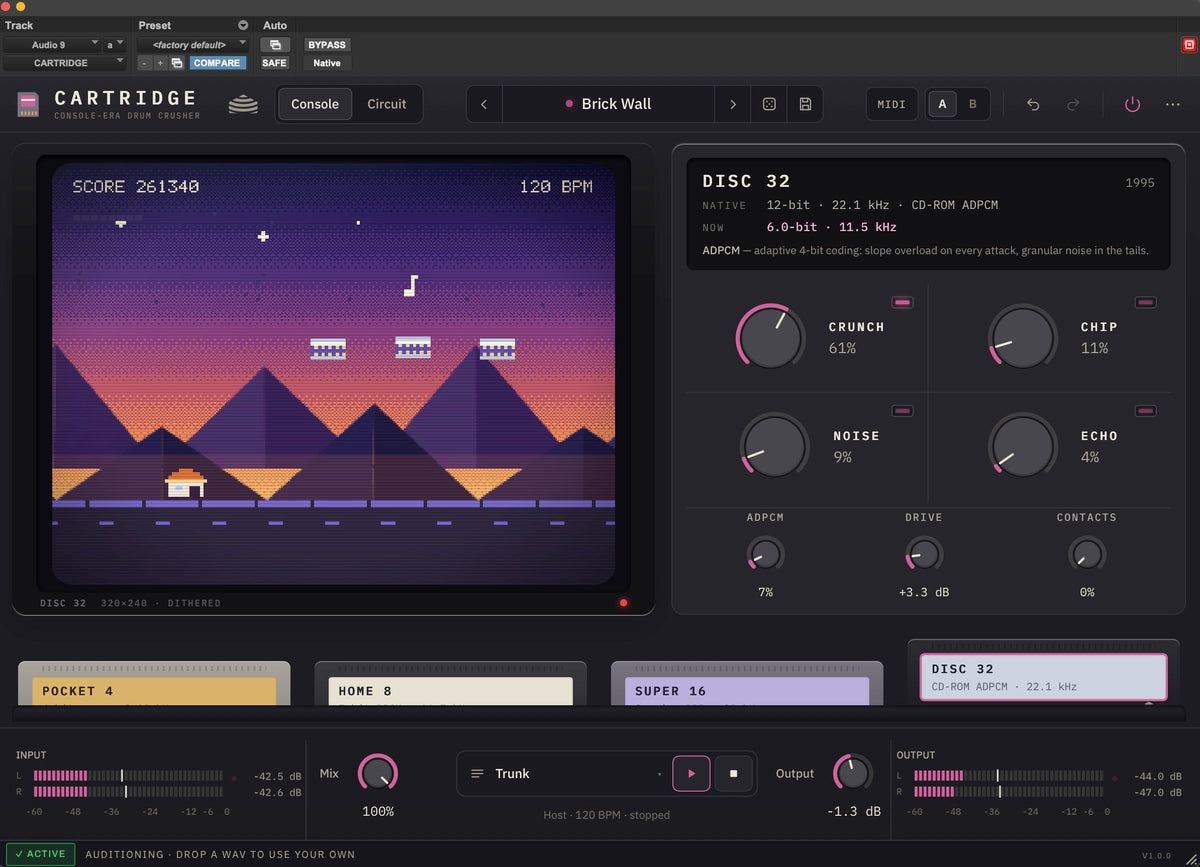Toggle the BYPASS button
Image resolution: width=1200 pixels, height=867 pixels.
327,45
